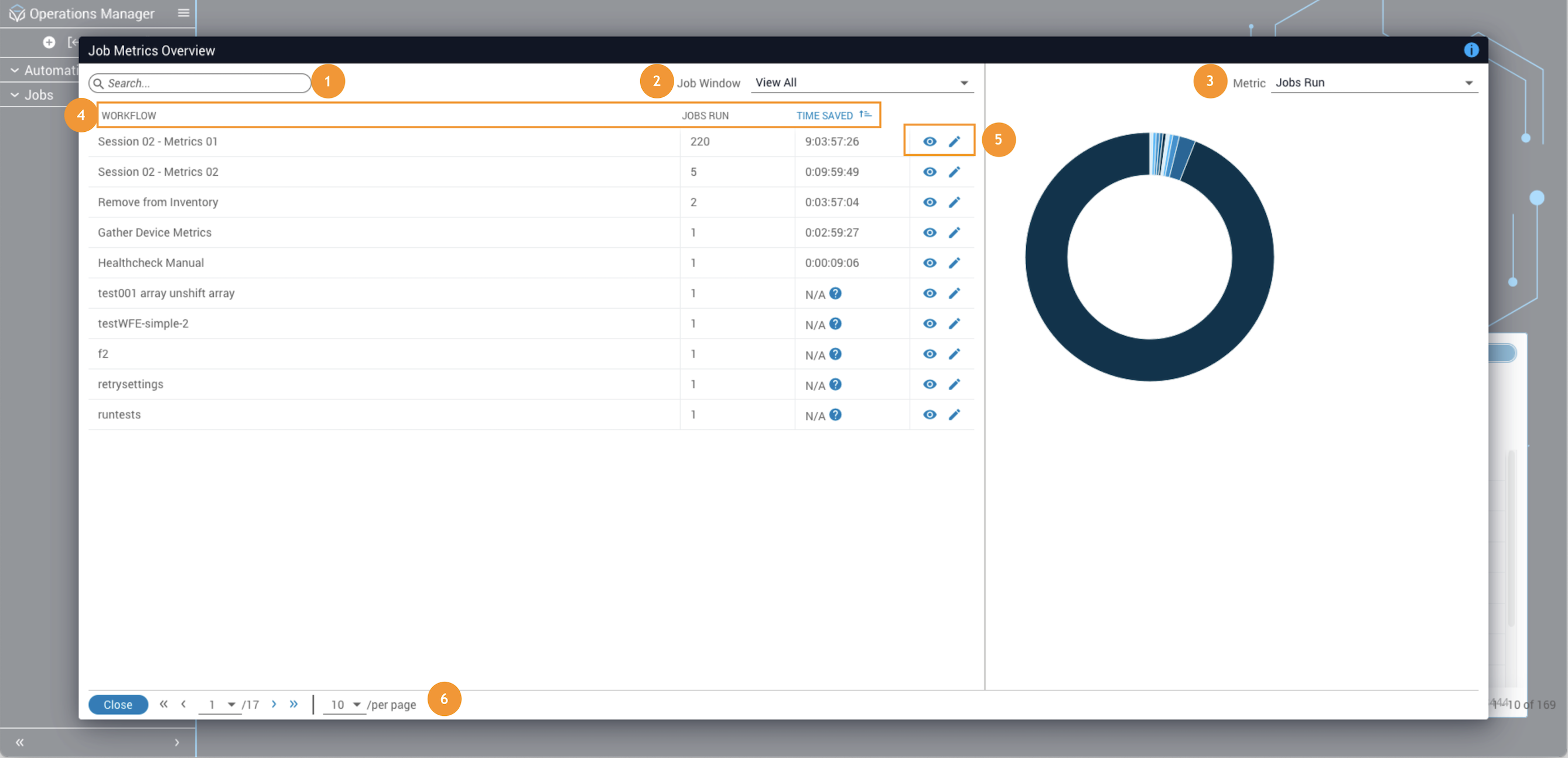Sort by the Jobs Run column header
The width and height of the screenshot is (1568, 758).
click(x=705, y=115)
